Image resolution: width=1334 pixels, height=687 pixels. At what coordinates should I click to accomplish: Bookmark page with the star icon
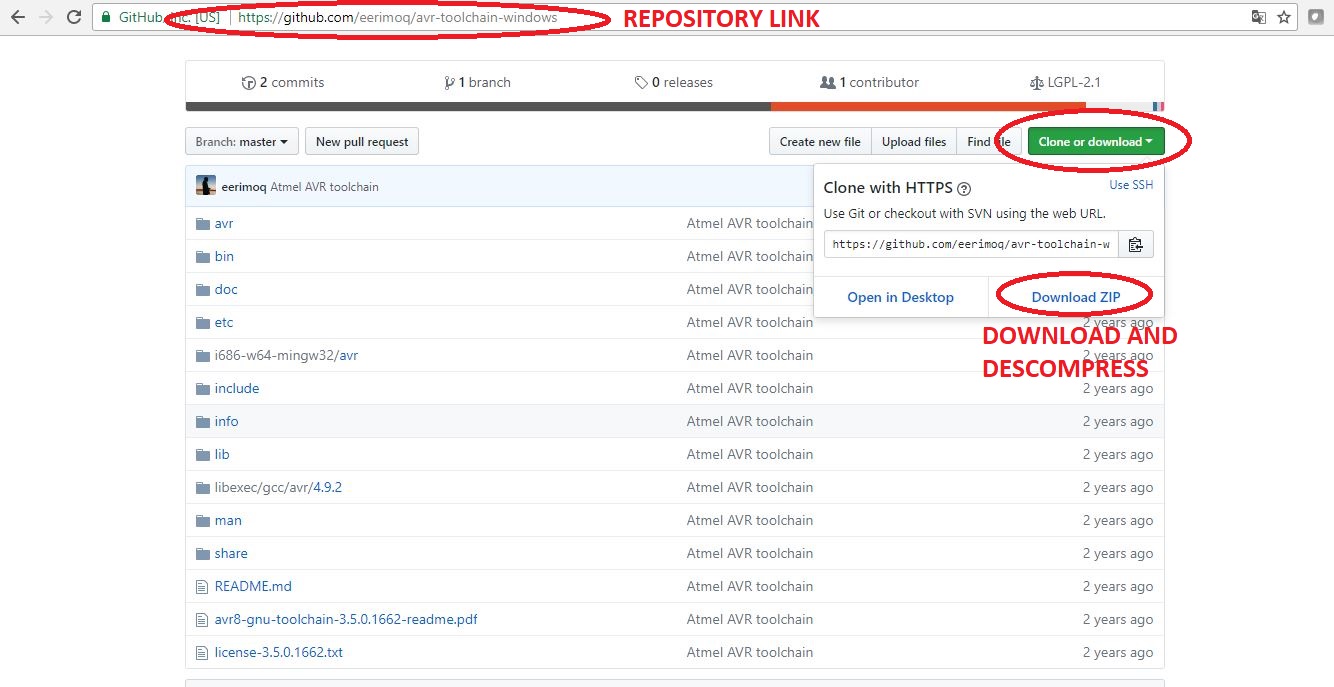click(1284, 17)
